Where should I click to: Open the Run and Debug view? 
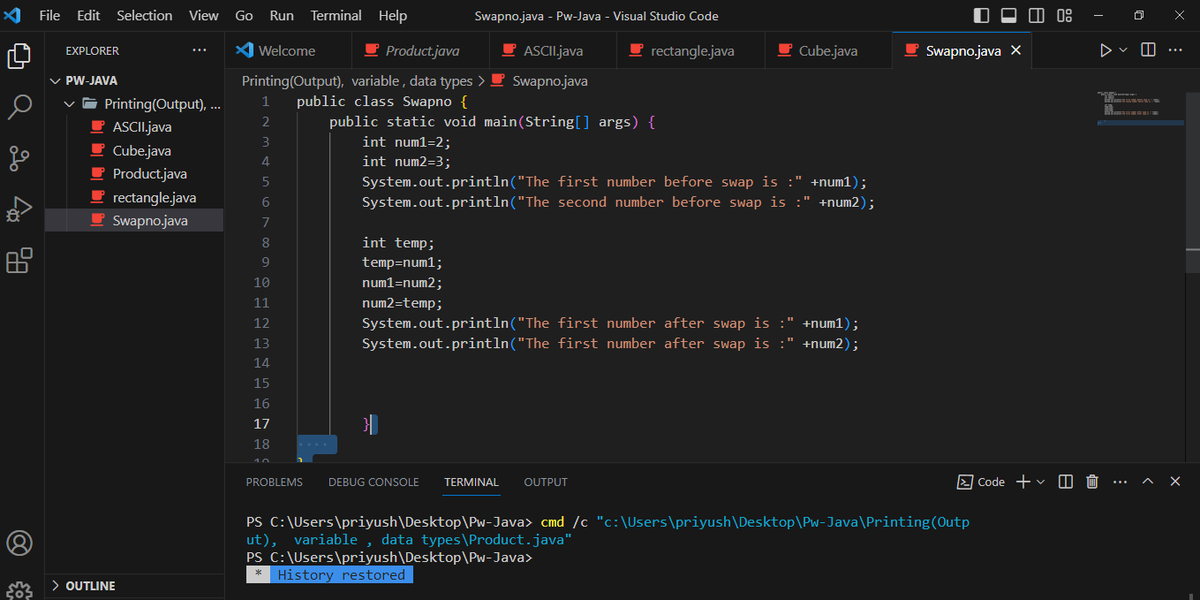(x=19, y=209)
